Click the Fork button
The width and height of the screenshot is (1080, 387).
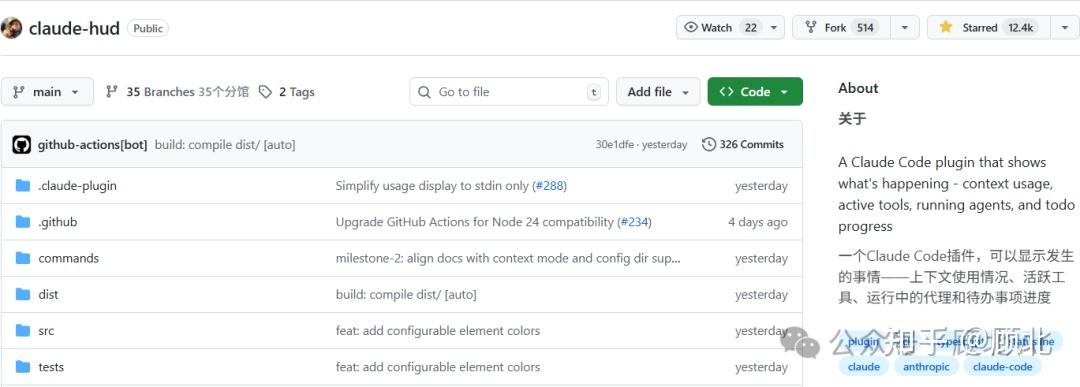(x=841, y=28)
